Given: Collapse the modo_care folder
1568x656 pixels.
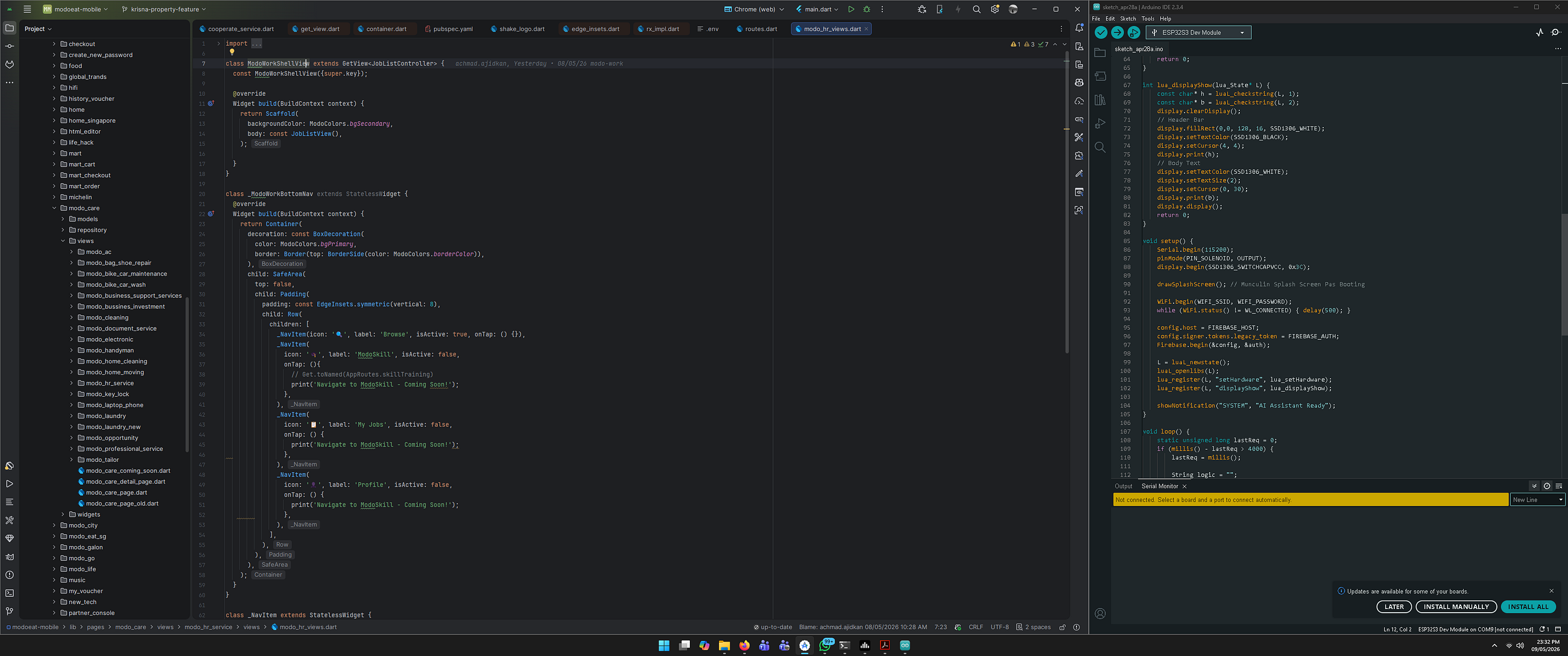Looking at the screenshot, I should [x=54, y=208].
